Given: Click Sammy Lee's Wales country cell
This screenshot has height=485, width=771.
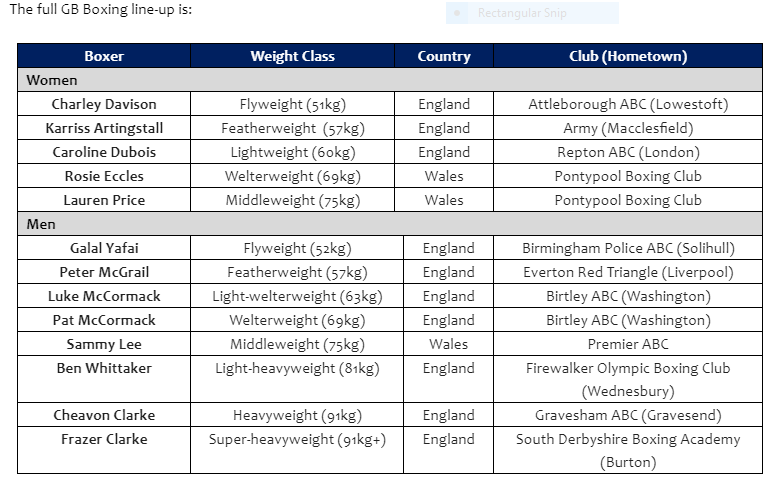Looking at the screenshot, I should [x=448, y=344].
